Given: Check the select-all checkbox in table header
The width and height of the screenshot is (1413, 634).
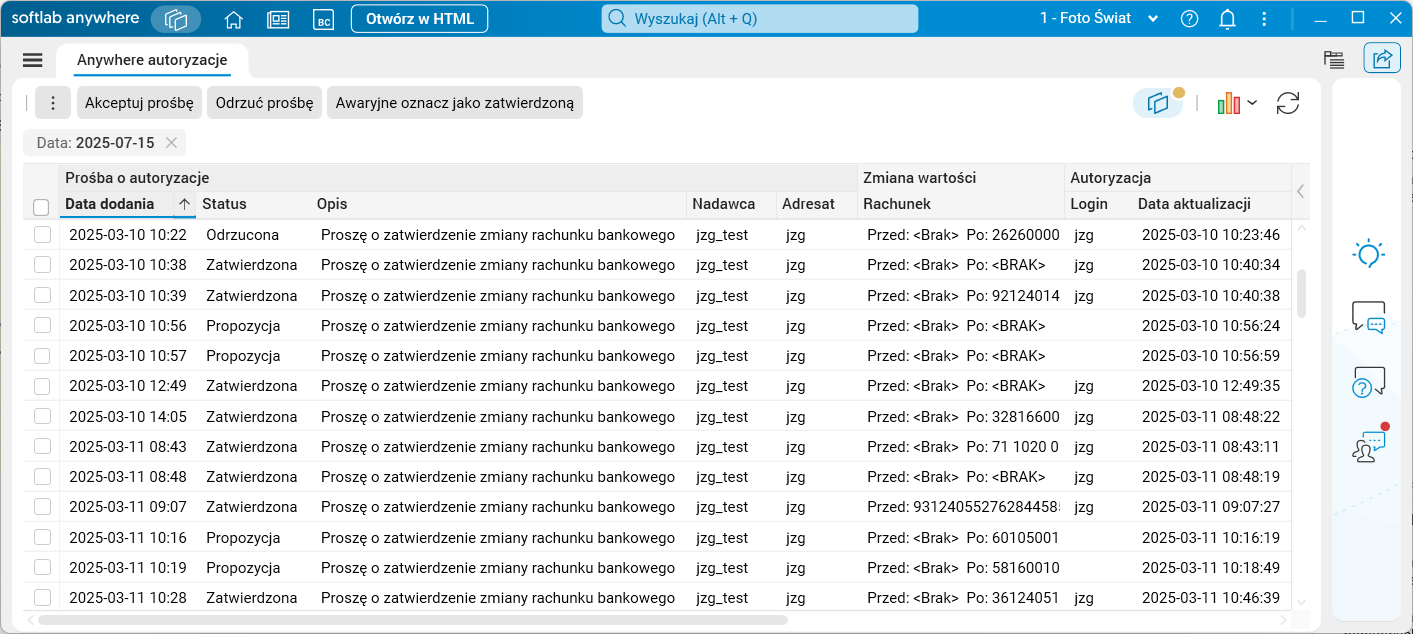Looking at the screenshot, I should (x=42, y=207).
